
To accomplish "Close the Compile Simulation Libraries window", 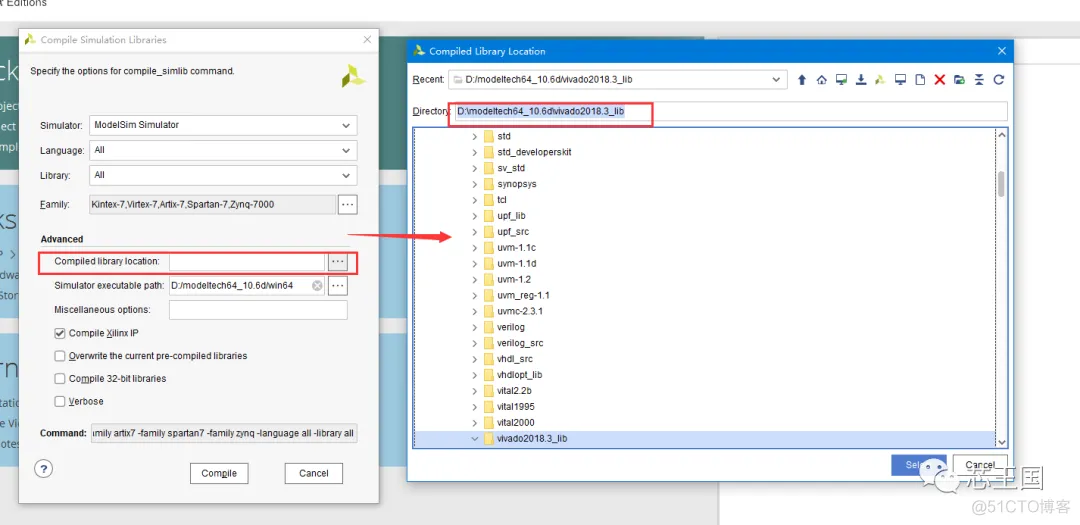I will coord(367,40).
